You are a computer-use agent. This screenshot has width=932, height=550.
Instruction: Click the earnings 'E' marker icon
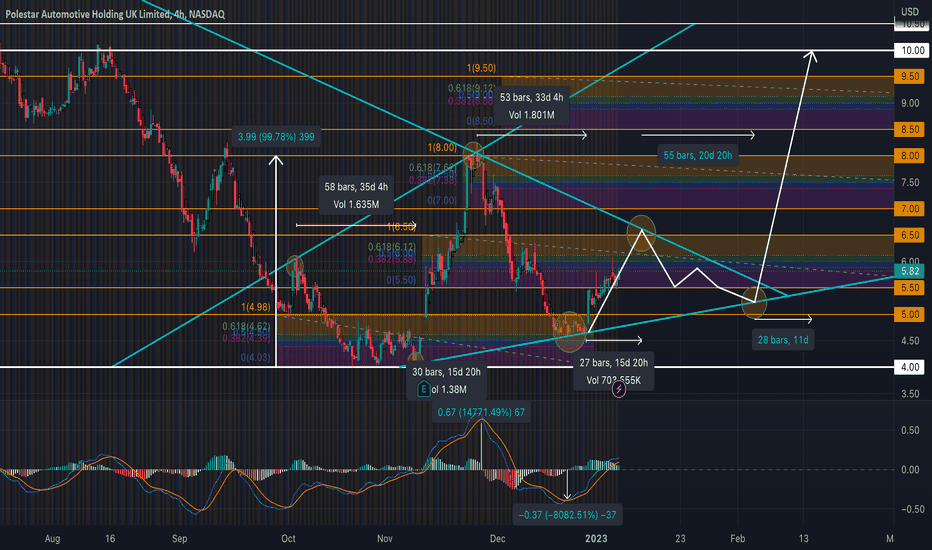point(423,389)
